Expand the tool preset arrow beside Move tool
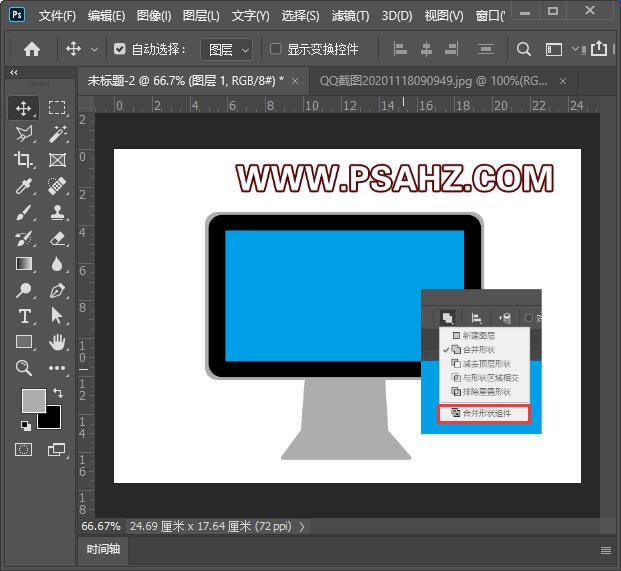621x571 pixels. pos(94,50)
